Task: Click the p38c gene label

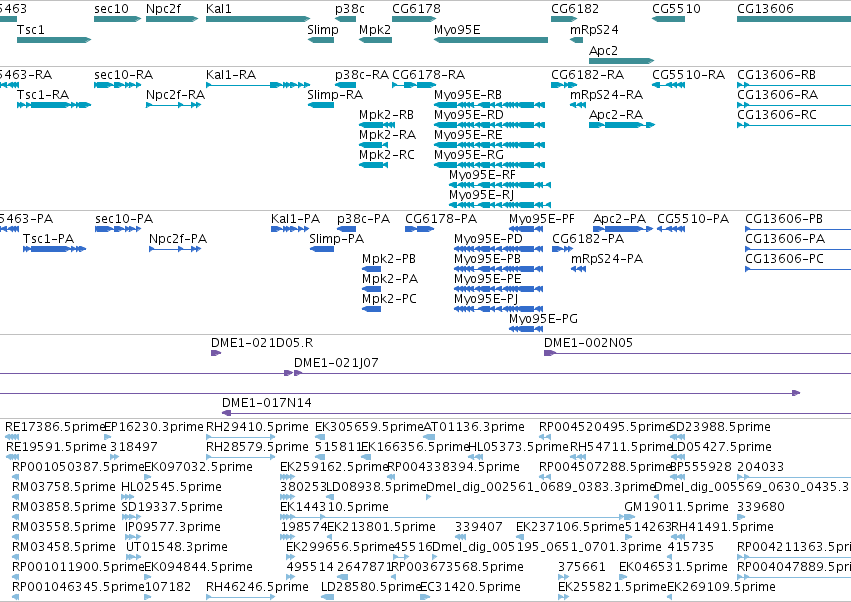Action: click(350, 9)
